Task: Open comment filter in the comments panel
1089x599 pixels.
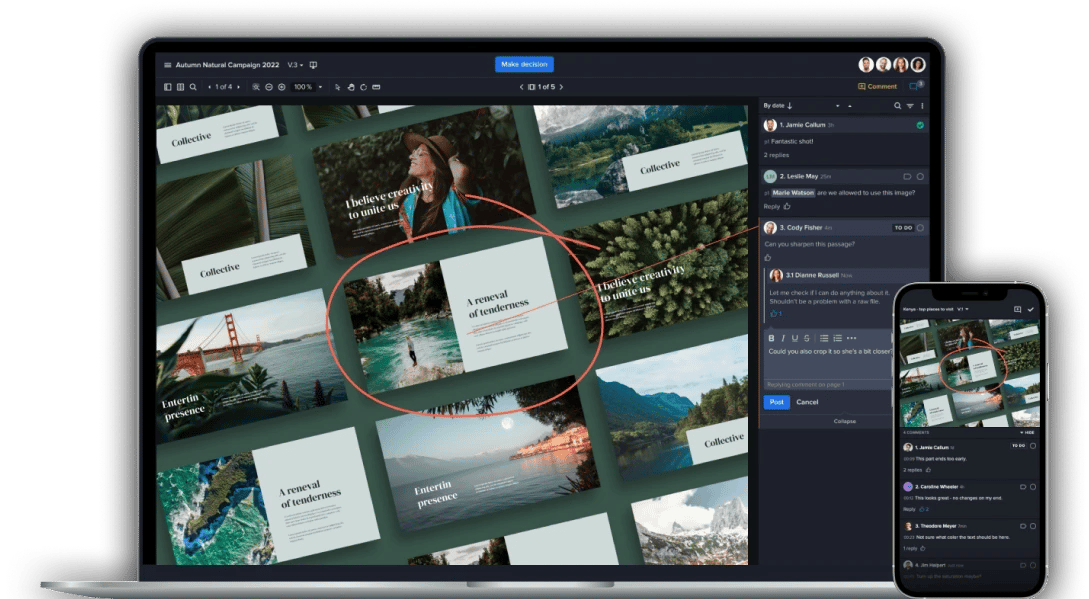Action: (x=908, y=106)
